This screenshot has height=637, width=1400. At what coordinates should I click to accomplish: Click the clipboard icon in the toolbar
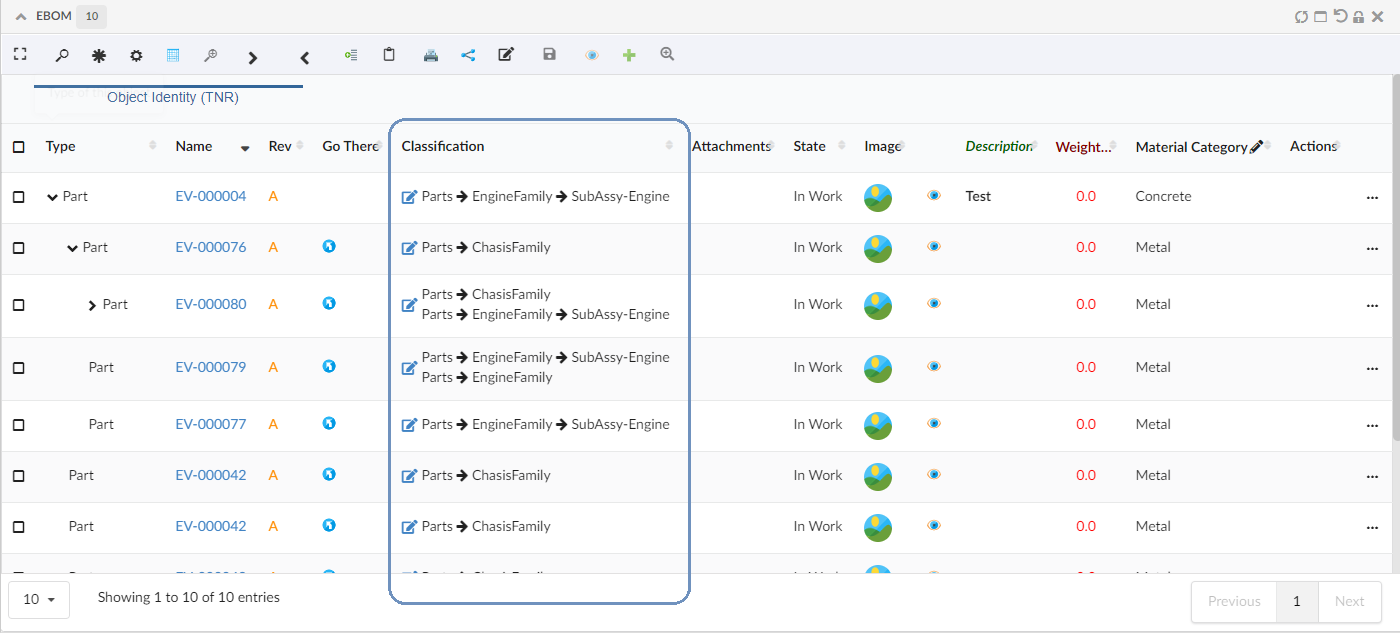389,55
